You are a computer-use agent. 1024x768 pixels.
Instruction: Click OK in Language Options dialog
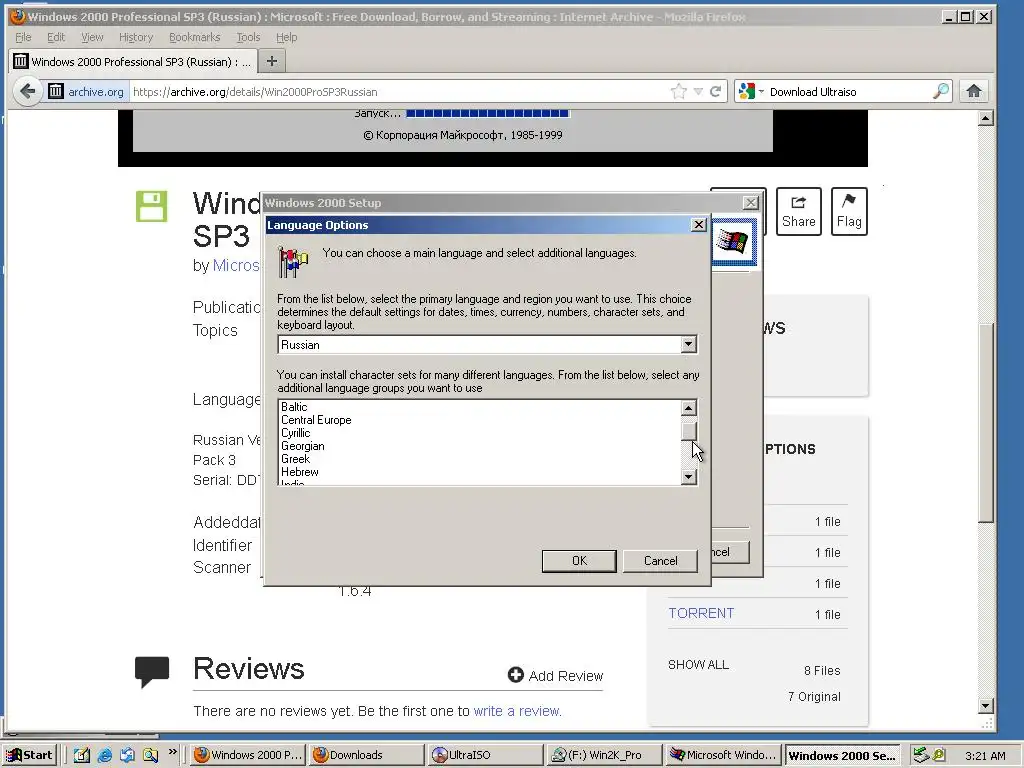tap(579, 561)
